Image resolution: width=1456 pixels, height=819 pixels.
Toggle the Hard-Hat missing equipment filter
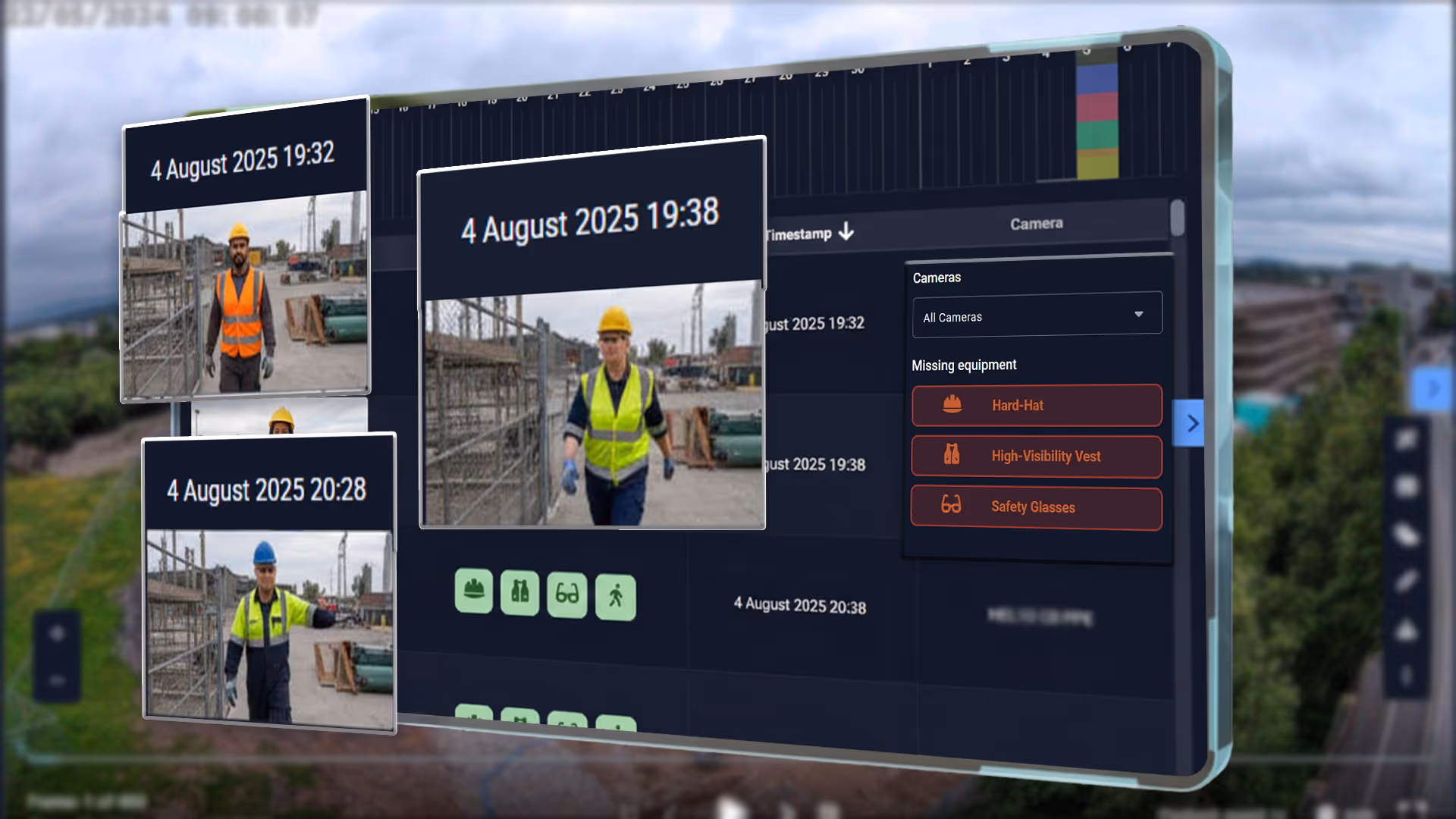point(1036,405)
